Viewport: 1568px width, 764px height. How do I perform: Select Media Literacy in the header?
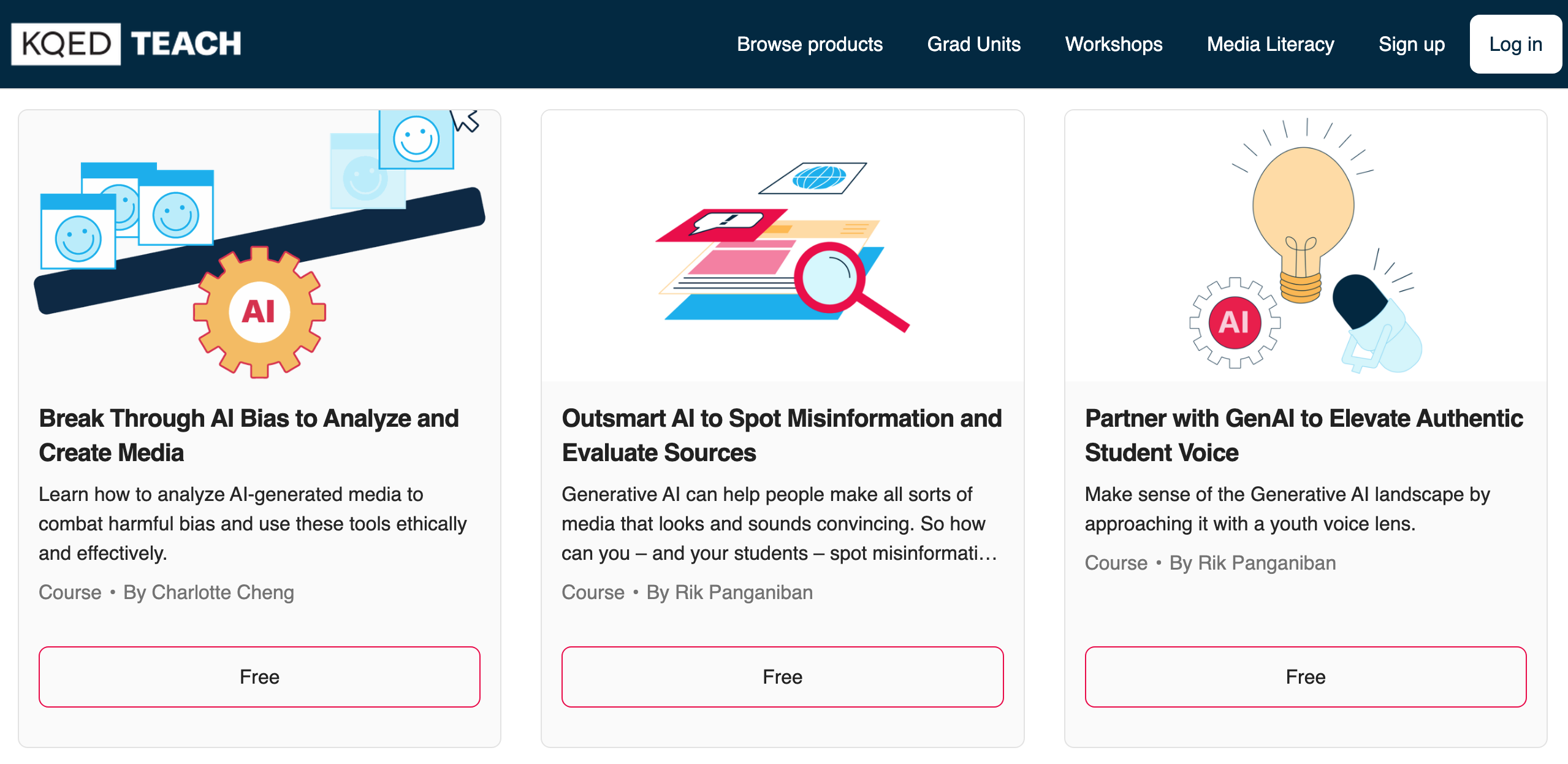coord(1270,44)
